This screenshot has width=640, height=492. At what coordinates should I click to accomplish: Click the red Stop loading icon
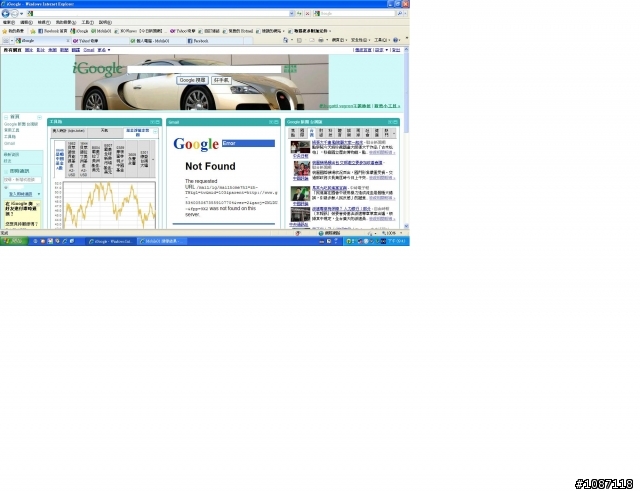[308, 13]
